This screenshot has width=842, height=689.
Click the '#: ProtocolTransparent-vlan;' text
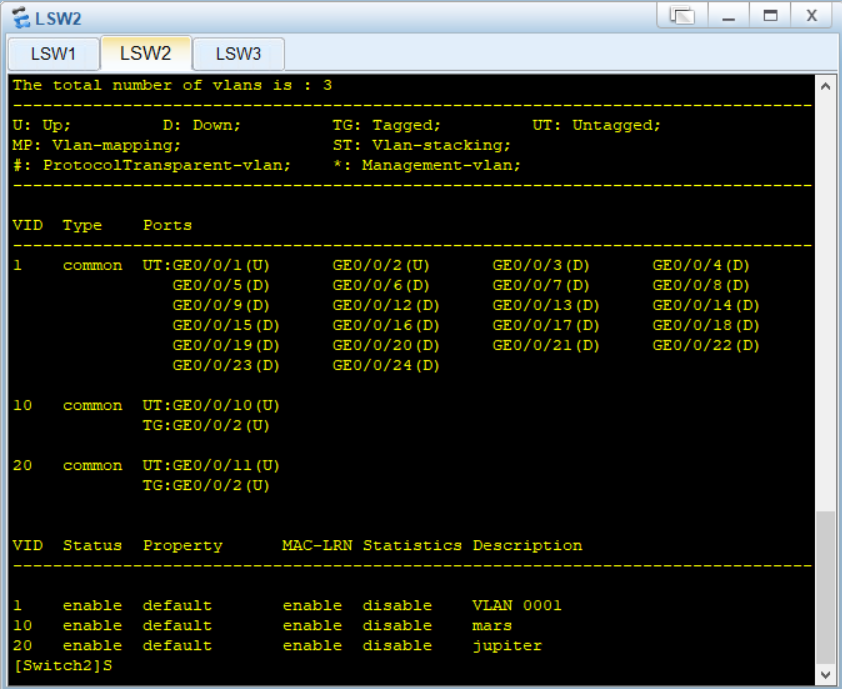[x=151, y=165]
